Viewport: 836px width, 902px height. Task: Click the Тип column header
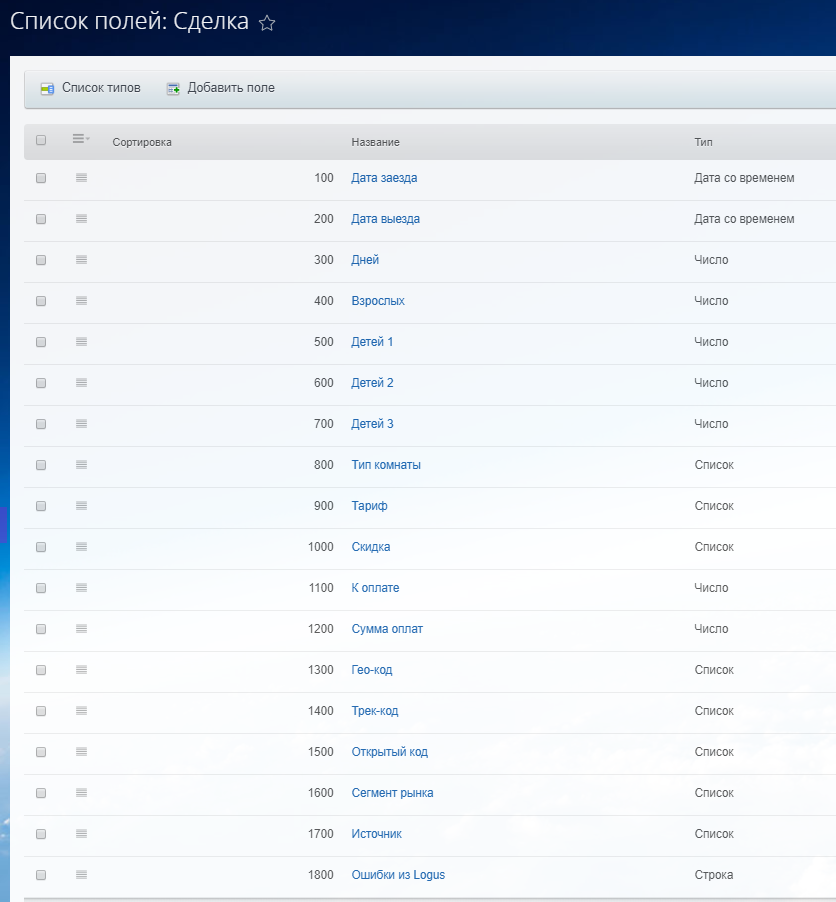point(703,142)
